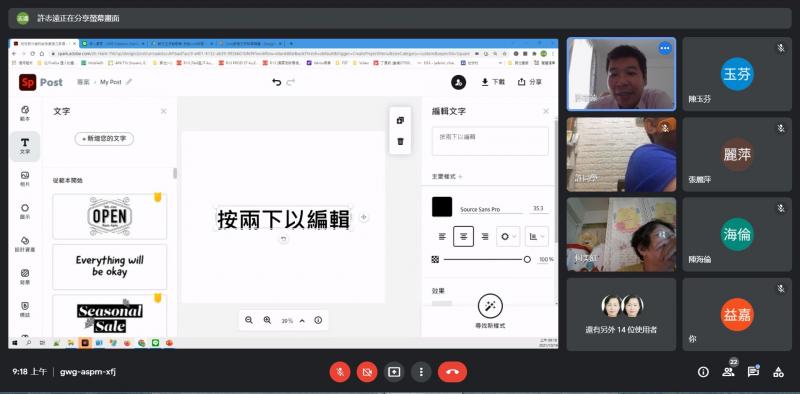Expand the zoom level options chevron
The image size is (800, 394).
pyautogui.click(x=302, y=321)
